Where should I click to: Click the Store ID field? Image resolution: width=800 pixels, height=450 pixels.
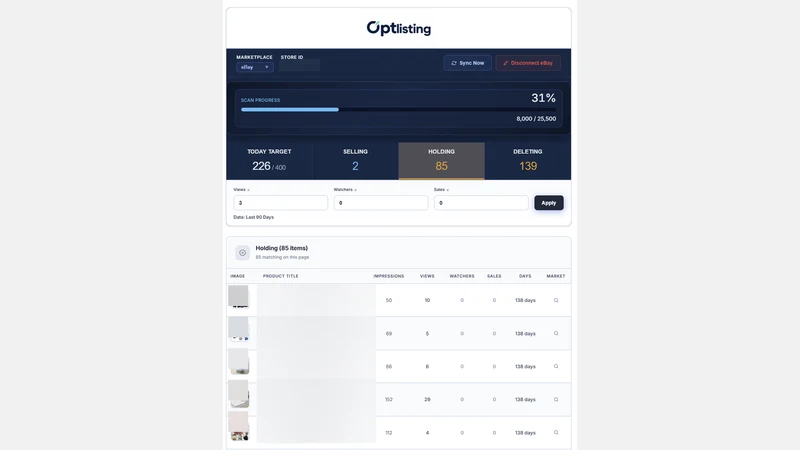(x=299, y=65)
